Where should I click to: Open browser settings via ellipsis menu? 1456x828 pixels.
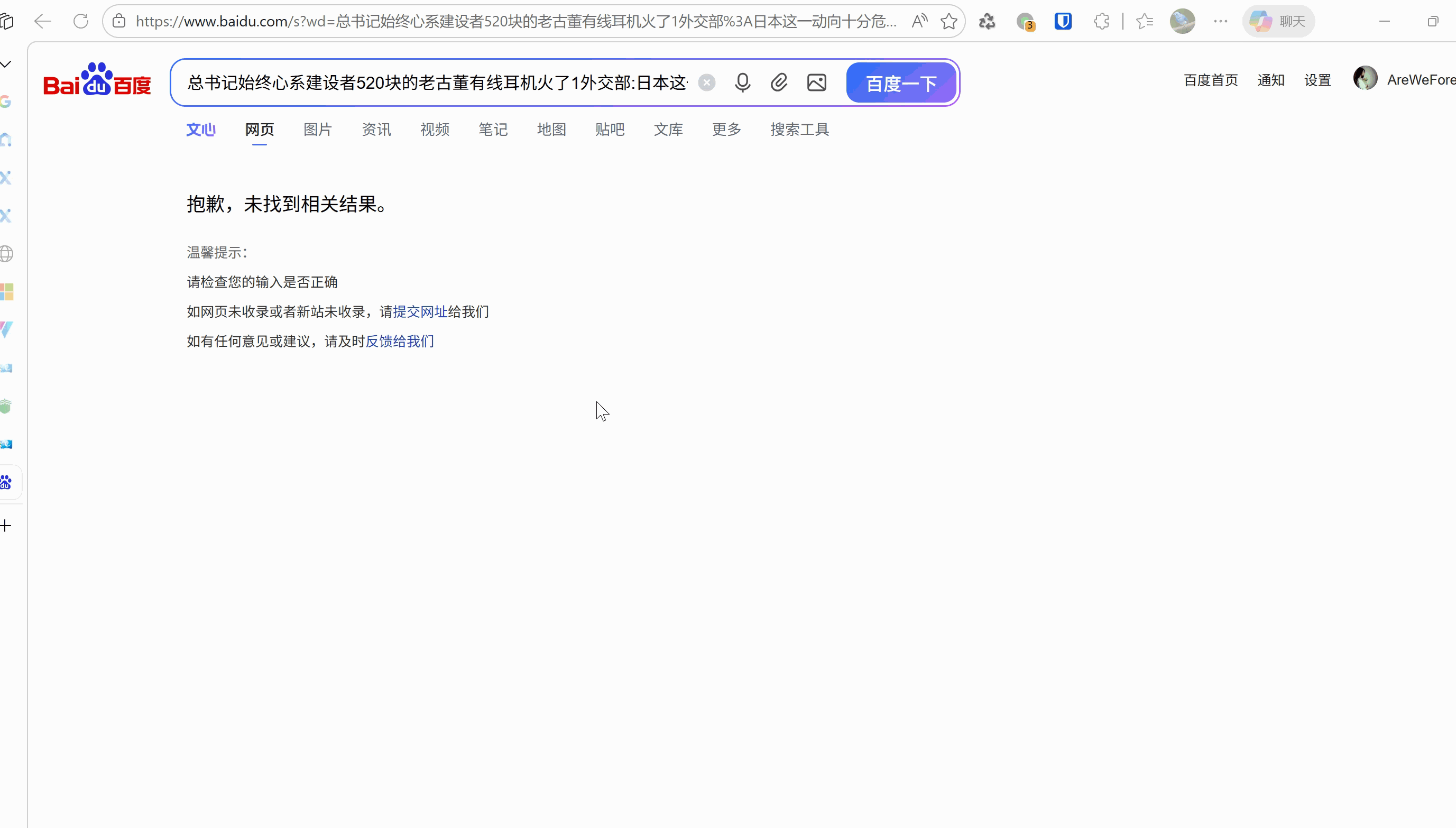point(1221,21)
